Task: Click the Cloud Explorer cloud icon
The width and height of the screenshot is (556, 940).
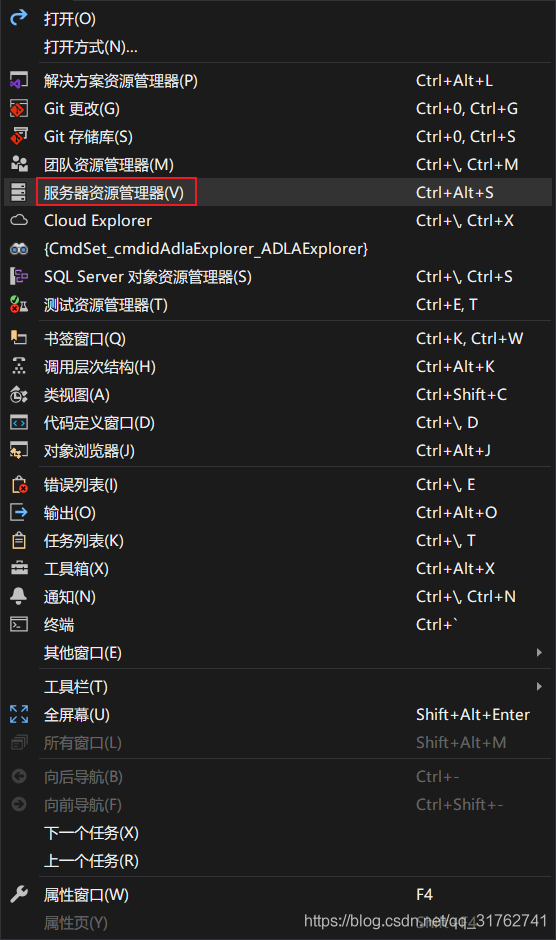Action: coord(19,221)
